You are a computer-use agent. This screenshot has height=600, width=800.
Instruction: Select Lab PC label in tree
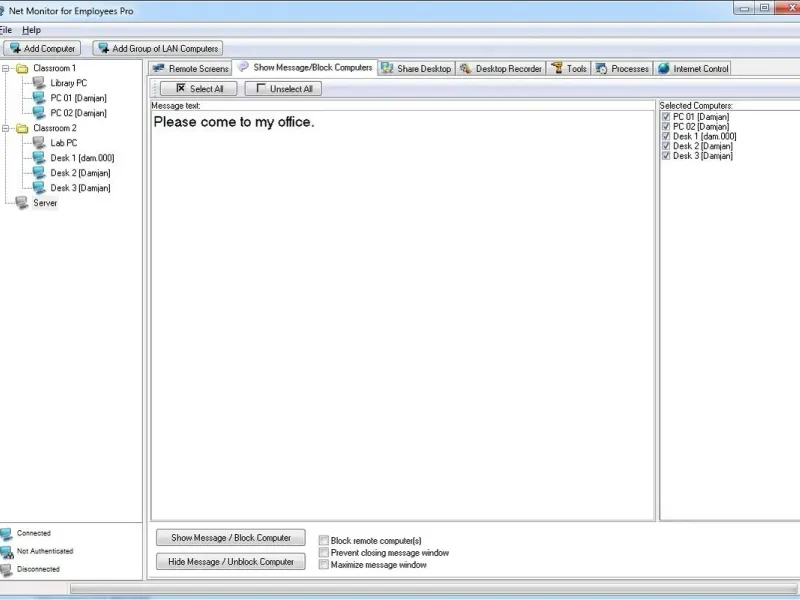point(64,143)
